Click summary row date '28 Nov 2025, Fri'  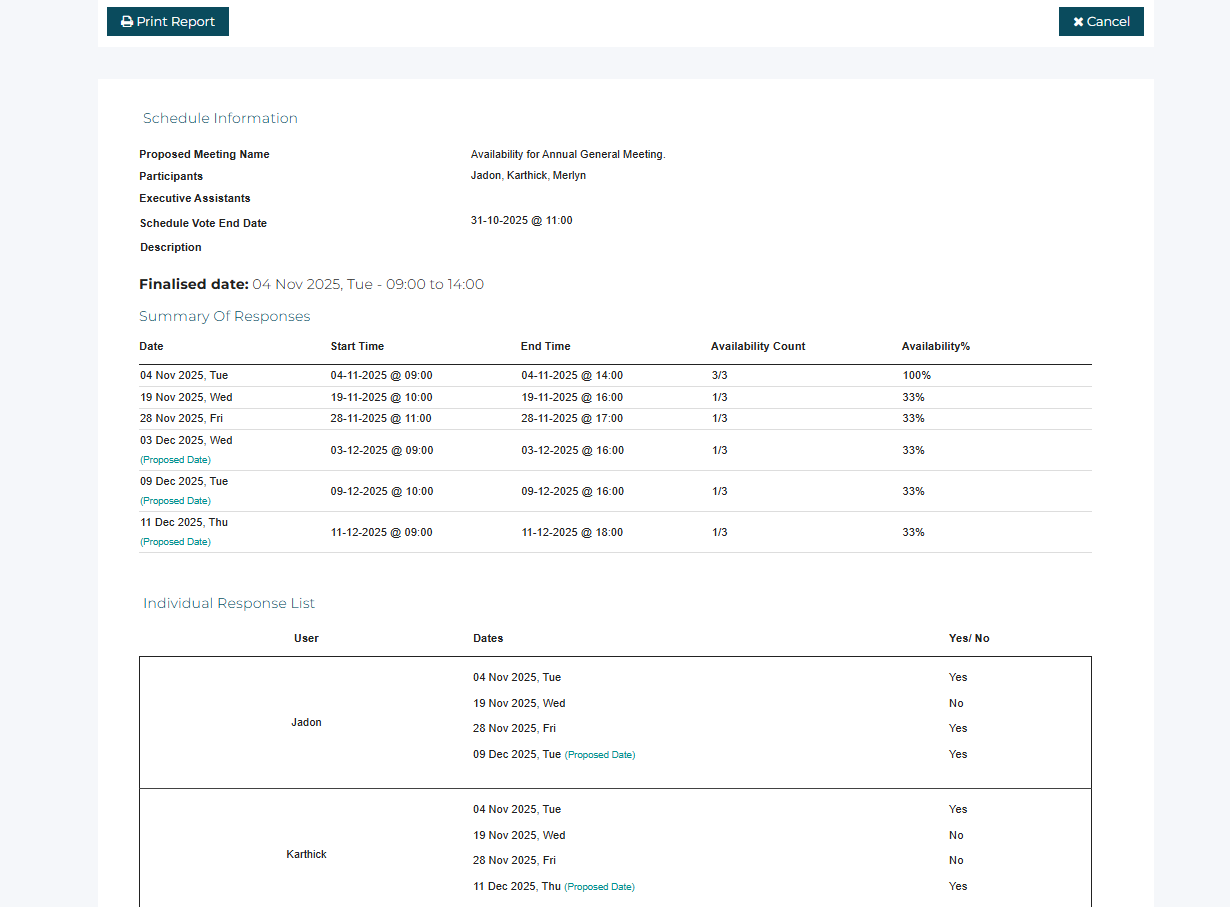pos(181,418)
